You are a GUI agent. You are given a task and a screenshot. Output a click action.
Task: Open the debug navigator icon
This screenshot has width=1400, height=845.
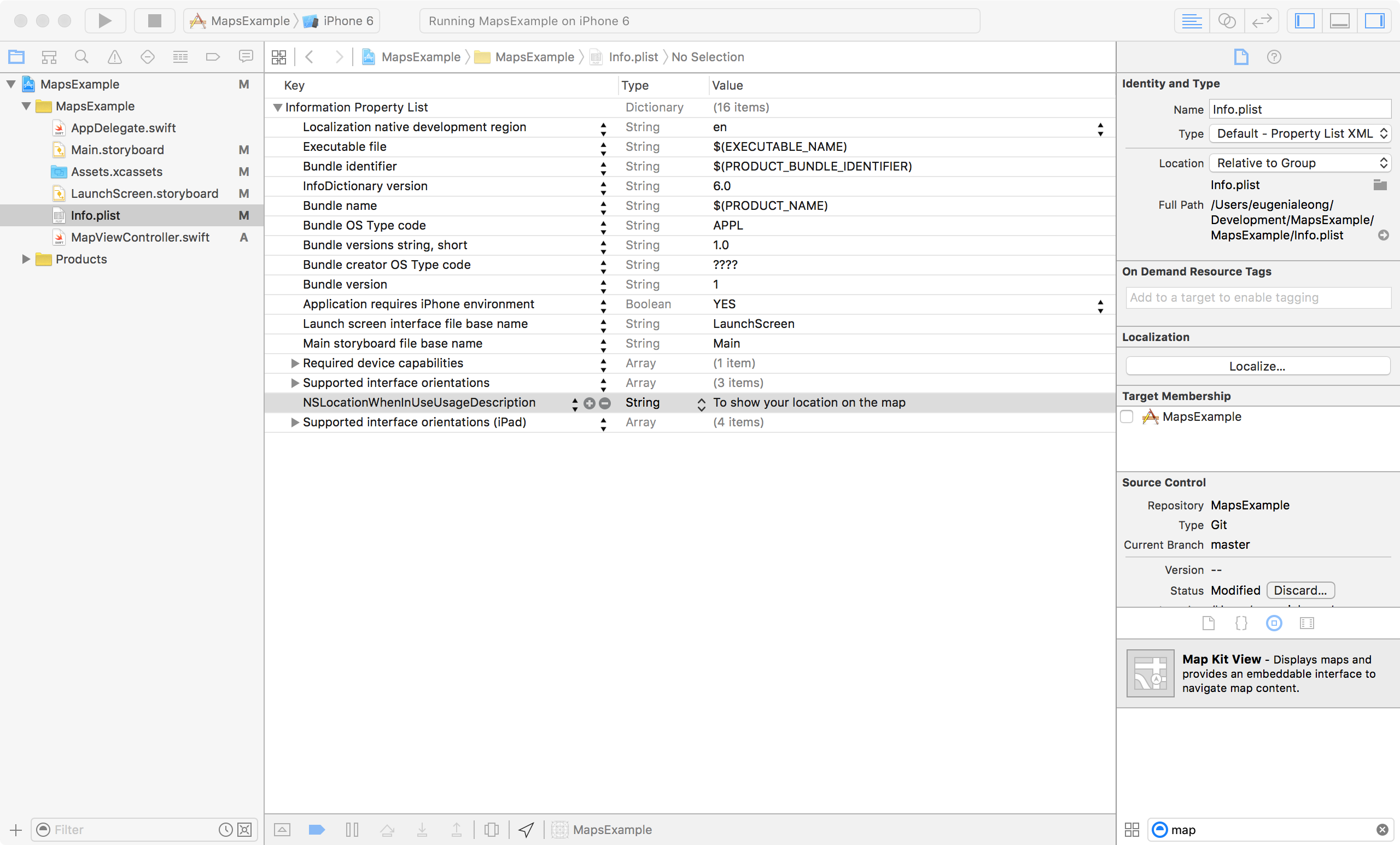[x=180, y=57]
